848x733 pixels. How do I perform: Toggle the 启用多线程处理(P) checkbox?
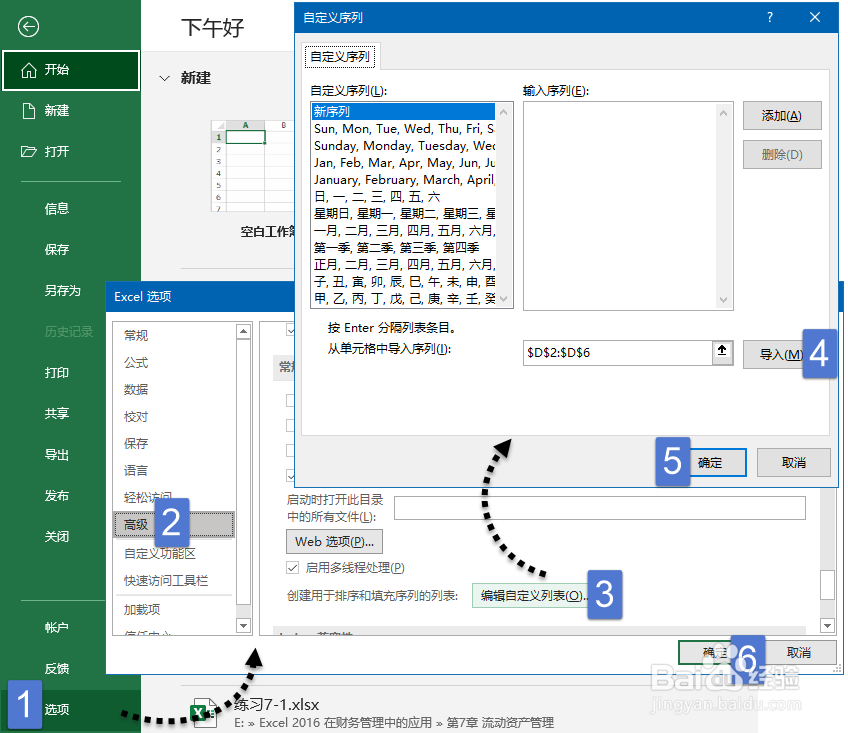(293, 567)
